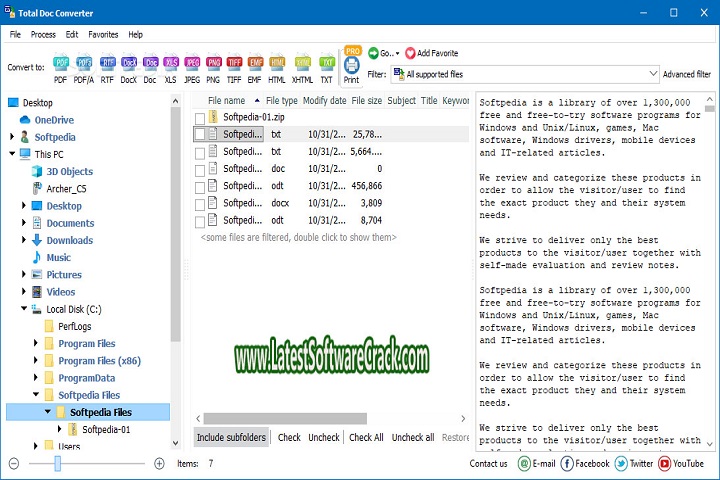The width and height of the screenshot is (720, 480).
Task: Choose PDF/A conversion icon
Action: click(x=84, y=63)
